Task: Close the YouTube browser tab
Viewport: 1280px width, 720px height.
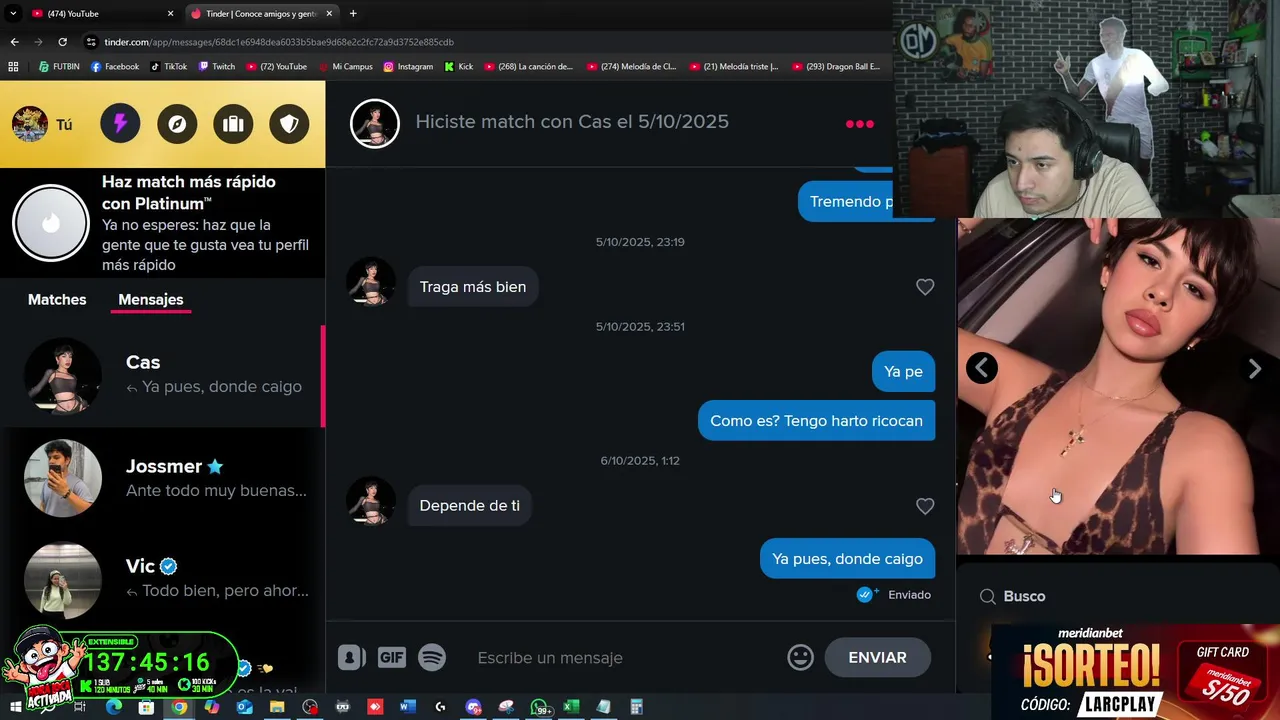Action: 170,14
